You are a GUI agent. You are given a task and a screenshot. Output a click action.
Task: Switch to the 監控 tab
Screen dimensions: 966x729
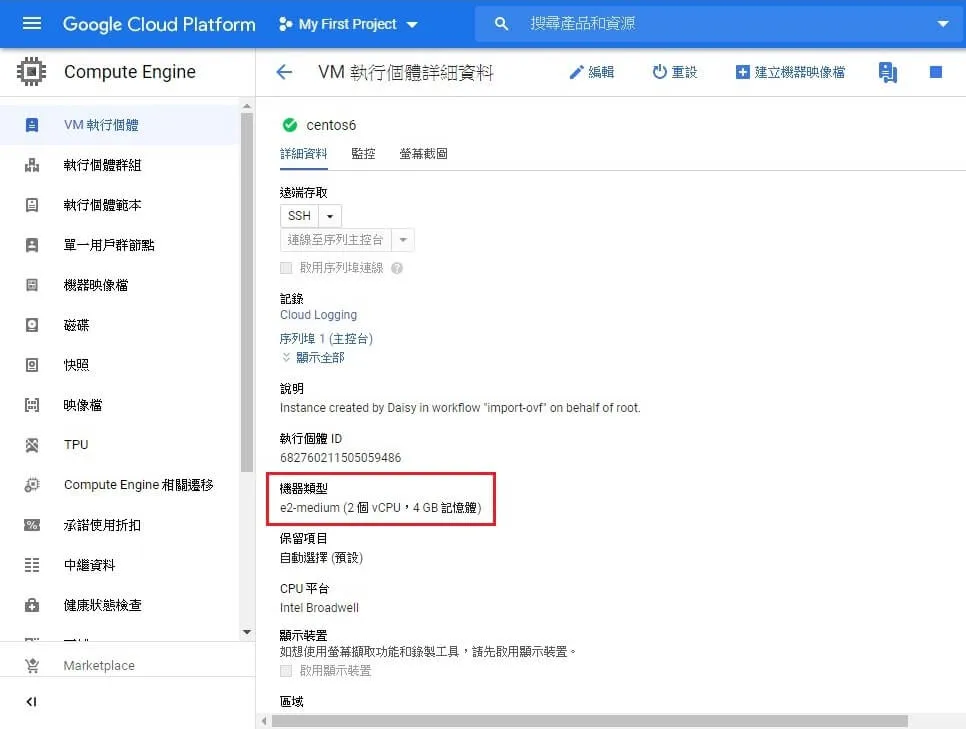coord(361,154)
